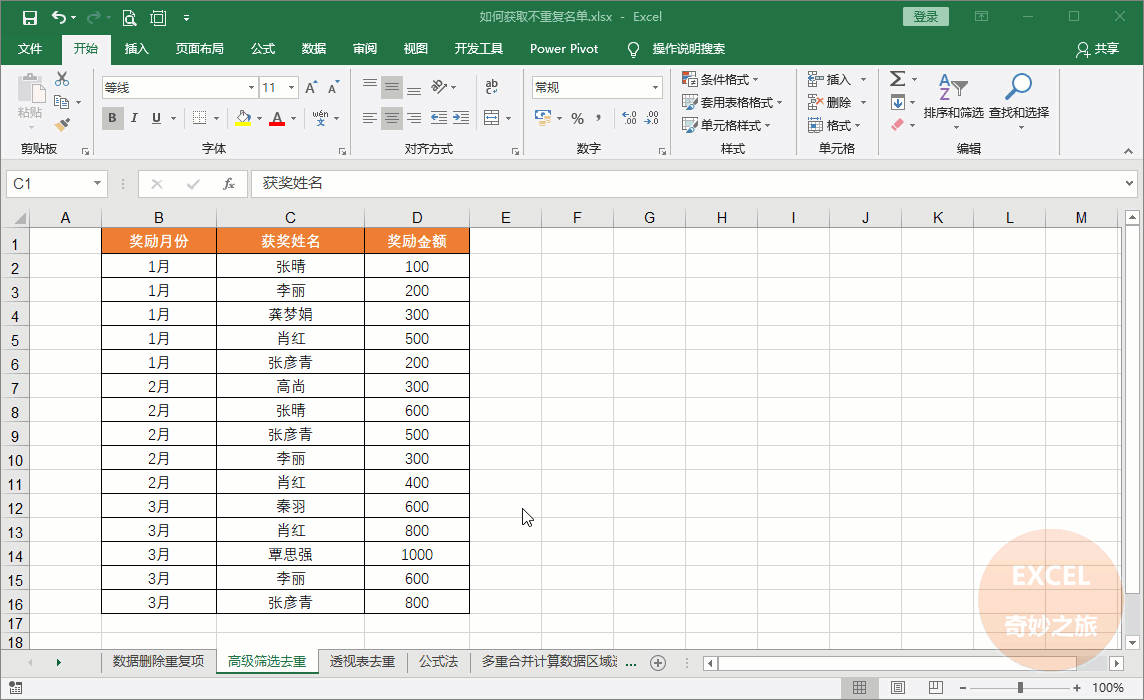Open the File (文件) tab
The width and height of the screenshot is (1144, 700).
[30, 49]
